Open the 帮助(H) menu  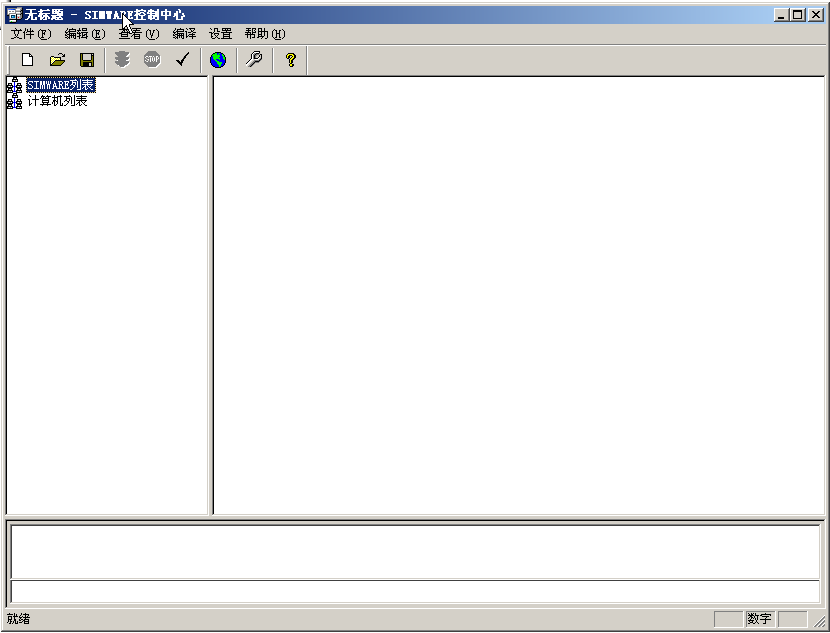point(264,34)
